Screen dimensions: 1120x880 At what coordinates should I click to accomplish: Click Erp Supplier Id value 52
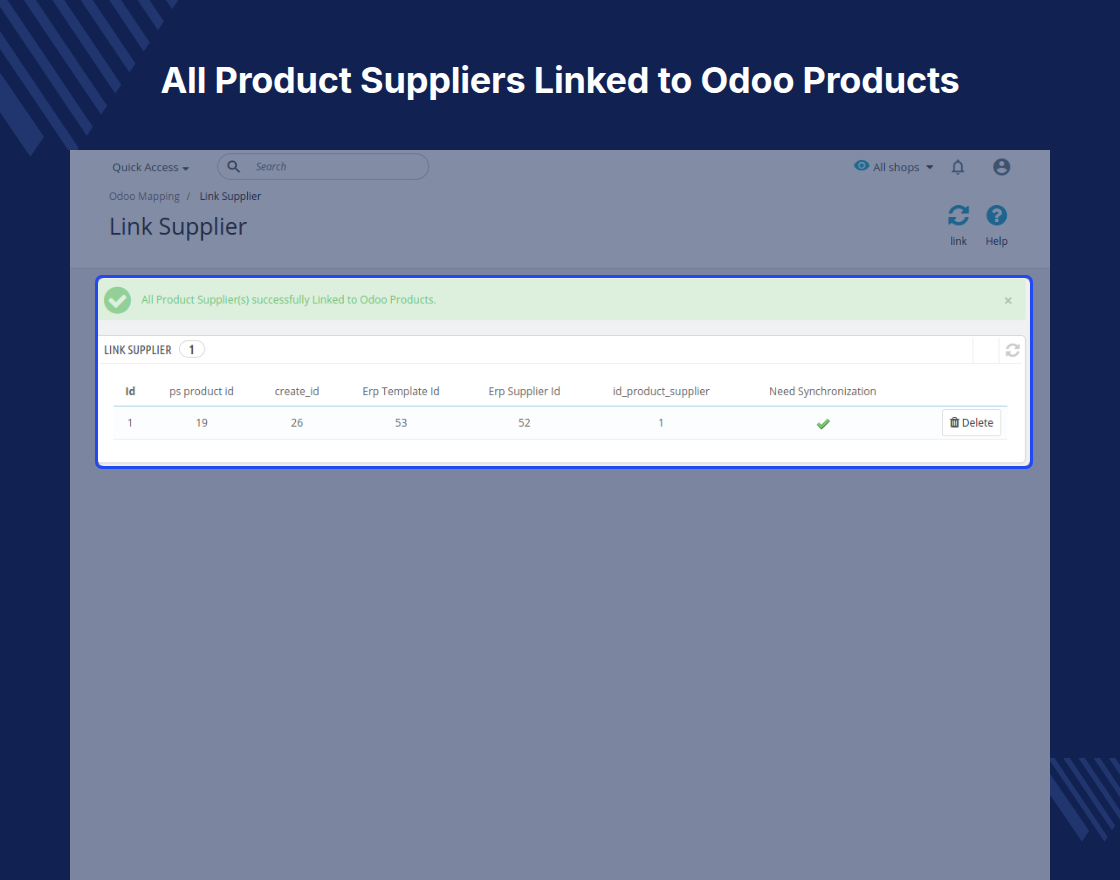[x=524, y=423]
